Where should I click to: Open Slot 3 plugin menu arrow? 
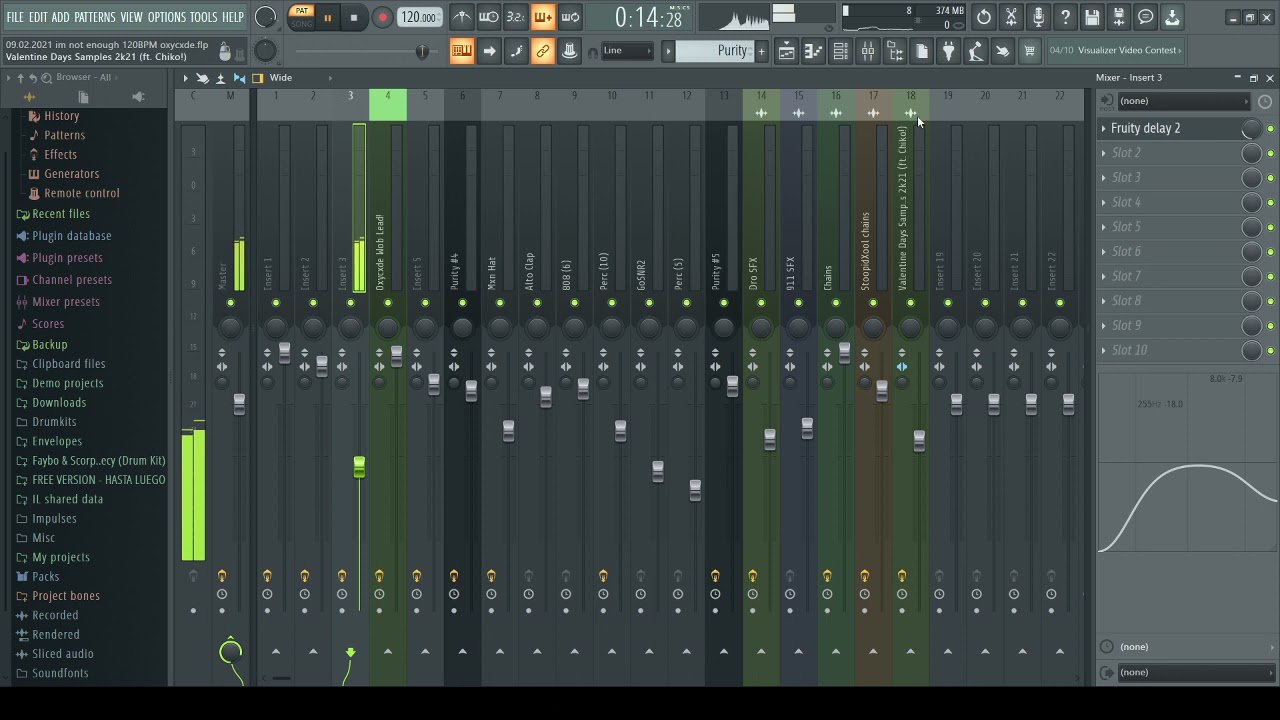coord(1104,178)
